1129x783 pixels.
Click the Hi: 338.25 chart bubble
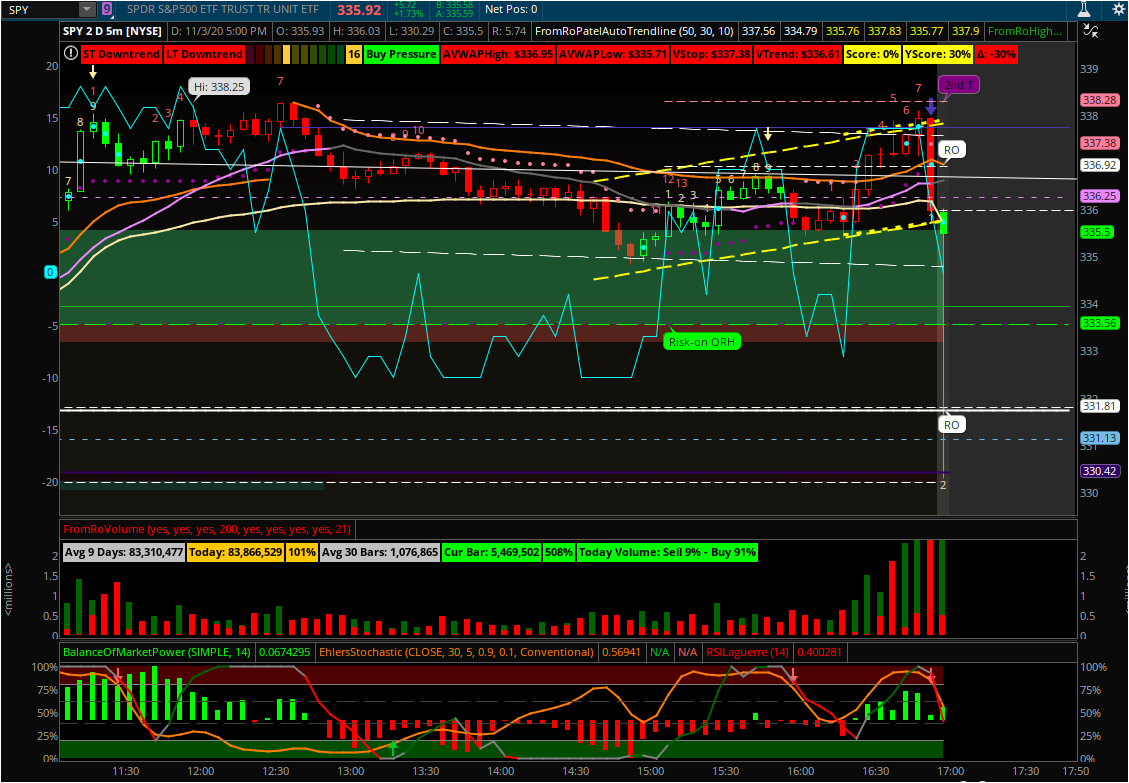point(219,86)
